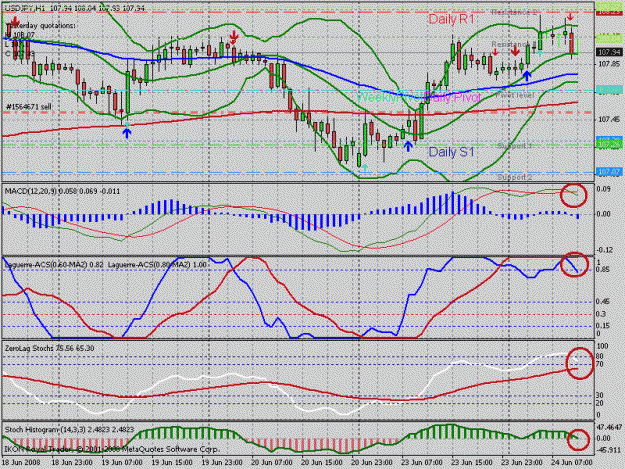The image size is (625, 469).
Task: Select the blue Daily S1 label
Action: pos(451,152)
